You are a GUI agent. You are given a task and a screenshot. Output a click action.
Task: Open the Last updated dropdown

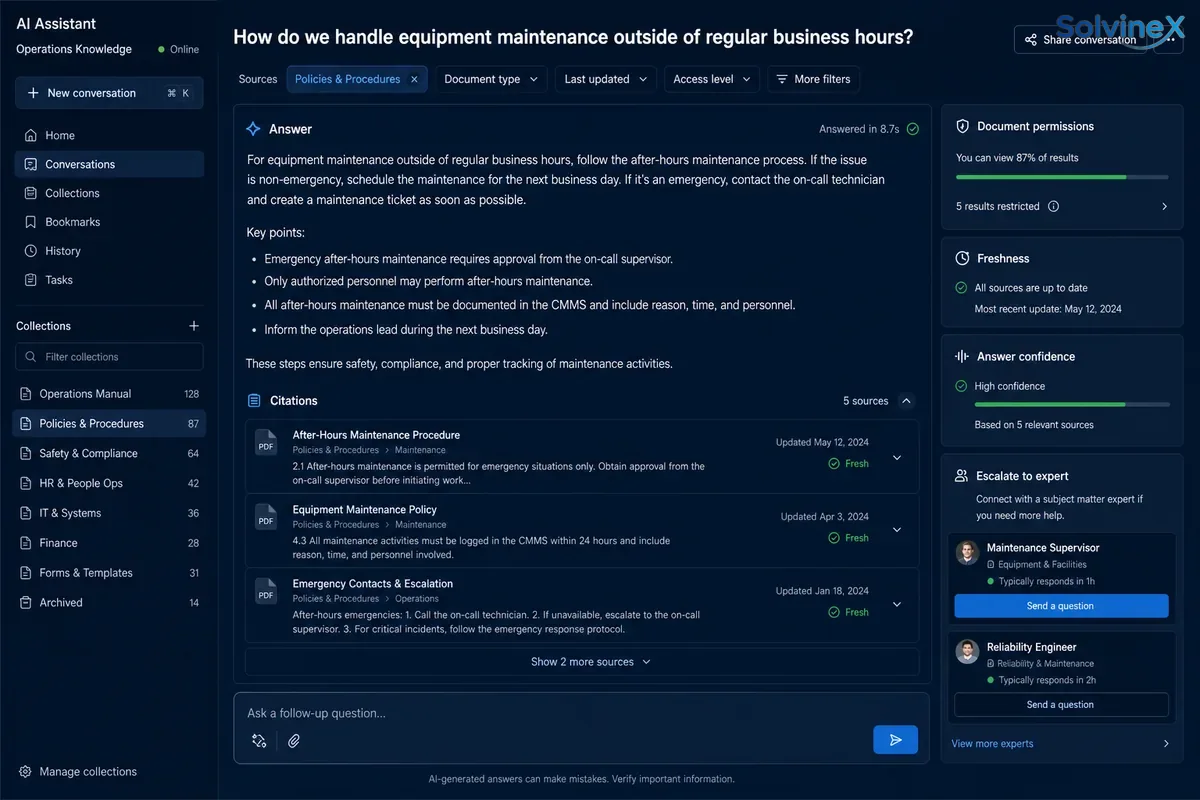606,79
